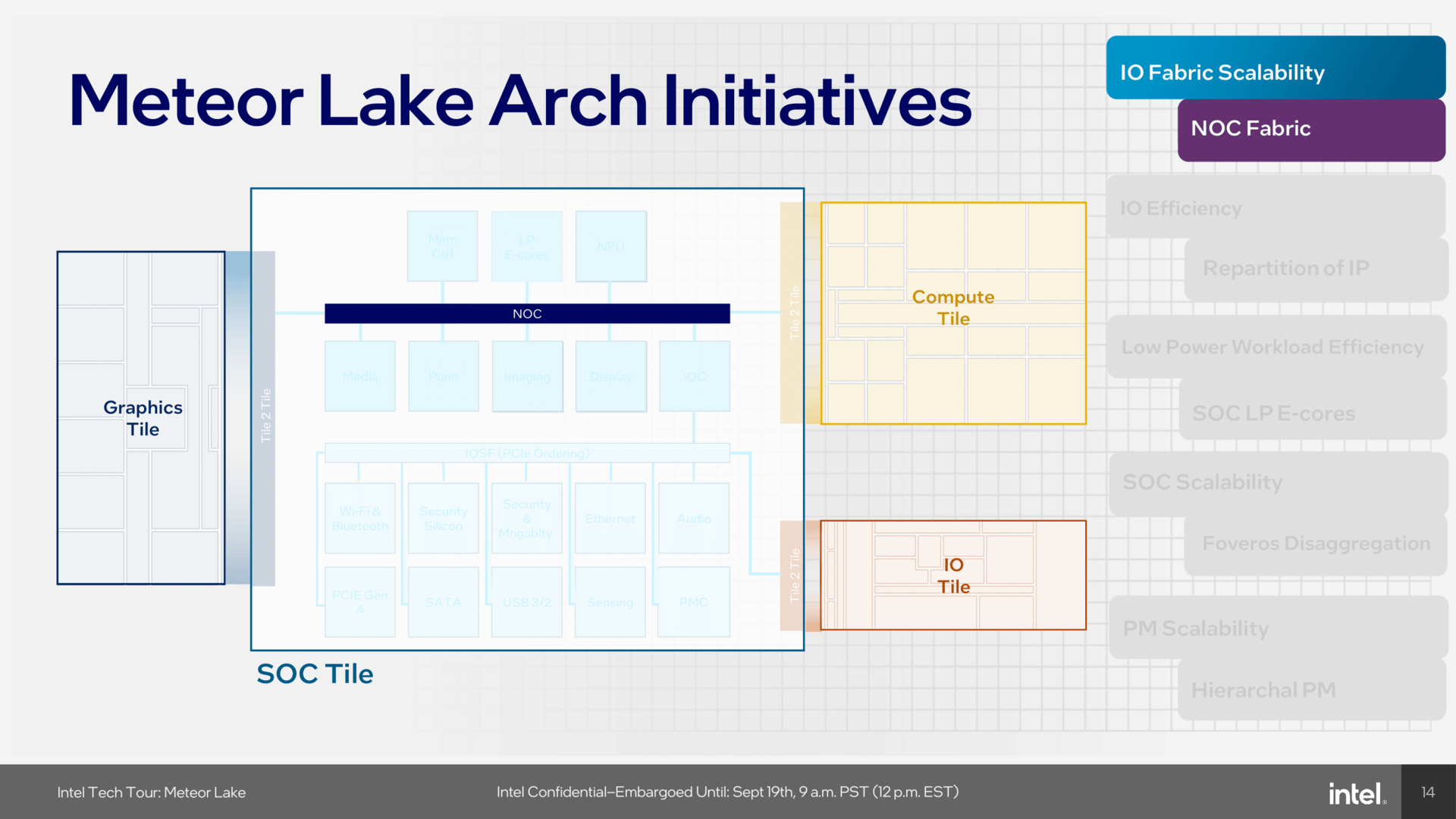The image size is (1456, 819).
Task: Click the Graphics Tile block
Action: pyautogui.click(x=141, y=418)
